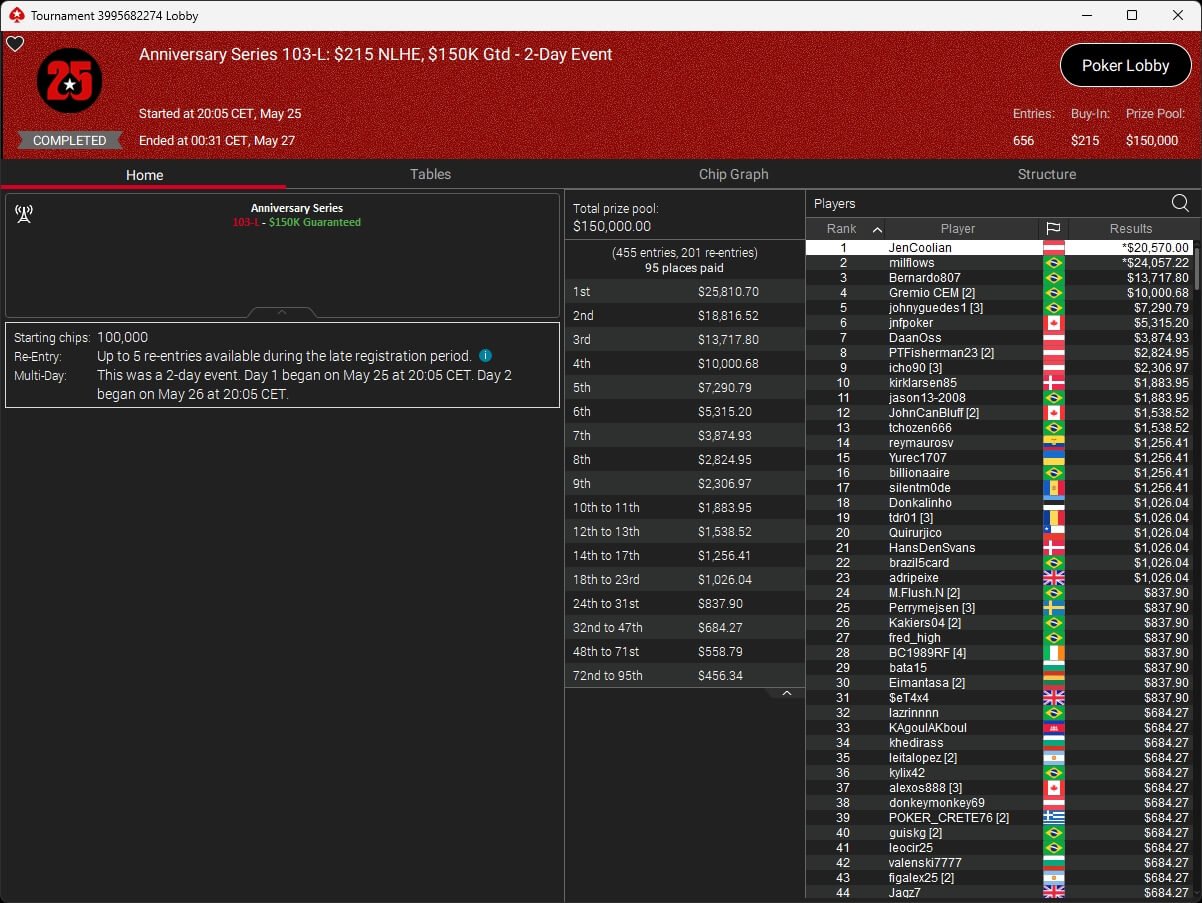The image size is (1202, 903).
Task: Switch to the Home tab
Action: click(144, 175)
